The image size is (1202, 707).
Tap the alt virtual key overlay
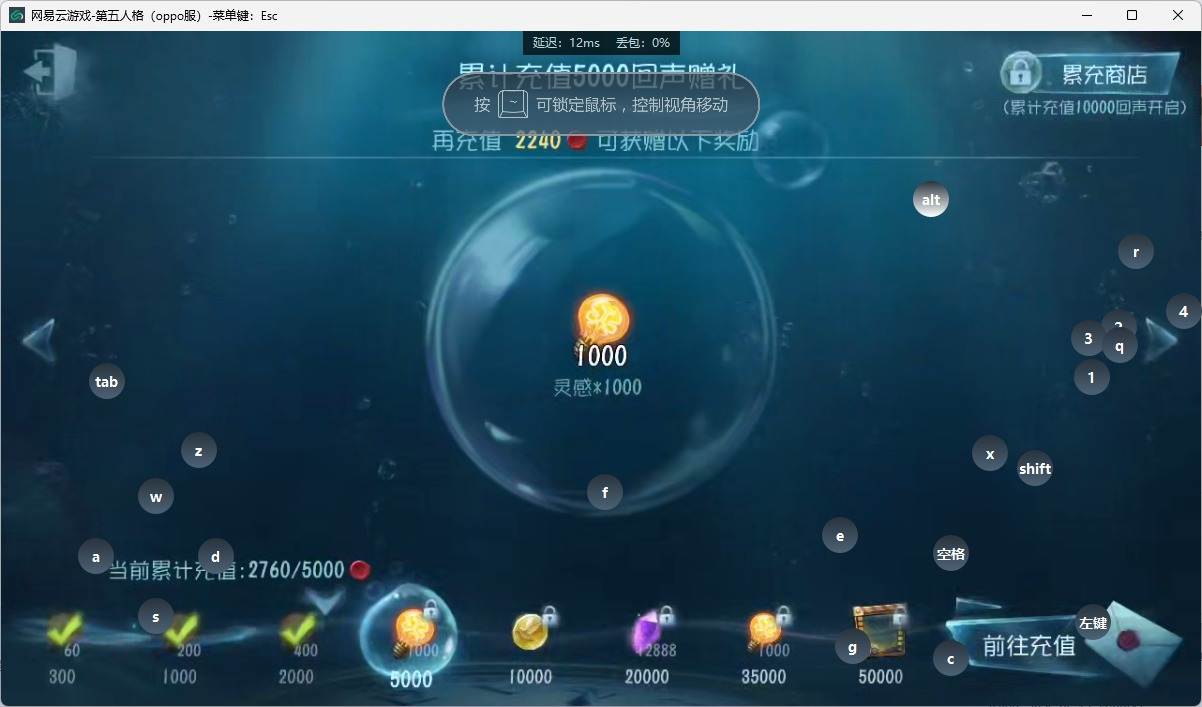click(931, 200)
